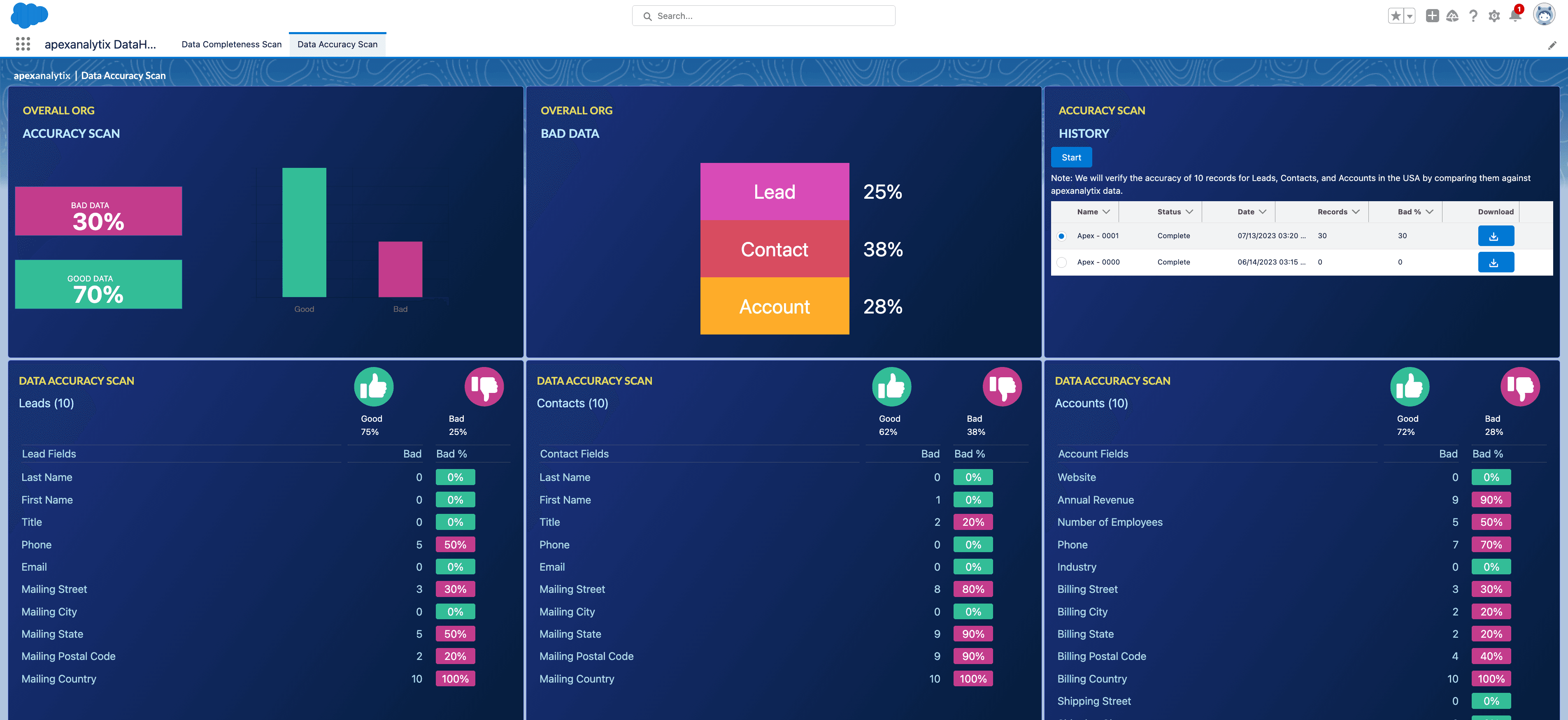Screen dimensions: 1568x720
Task: Click the Number of Employees field row
Action: pyautogui.click(x=1301, y=522)
